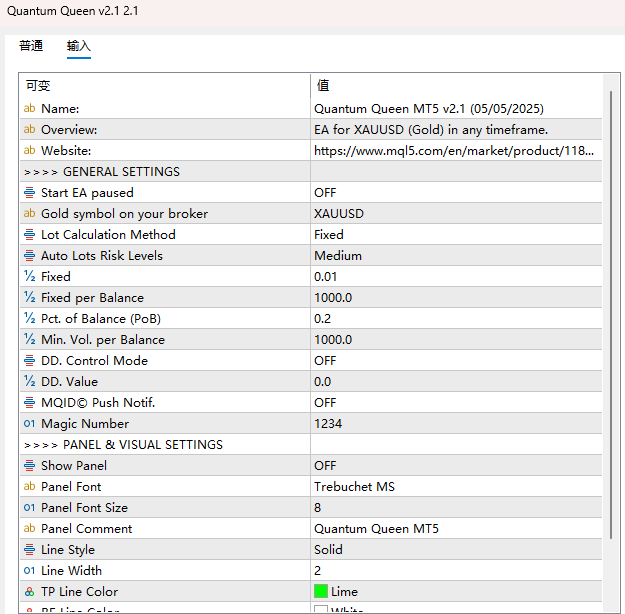The height and width of the screenshot is (614, 625).
Task: Edit Pct. of Balance value 0.2
Action: pos(456,319)
